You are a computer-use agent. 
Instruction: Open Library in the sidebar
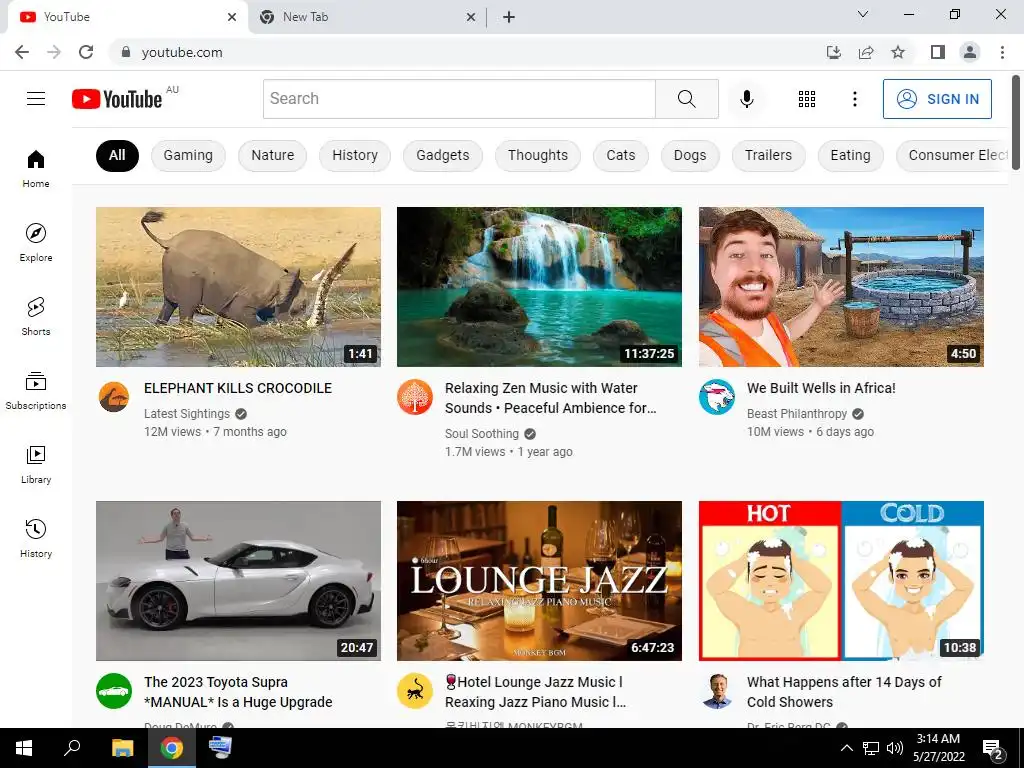(36, 464)
